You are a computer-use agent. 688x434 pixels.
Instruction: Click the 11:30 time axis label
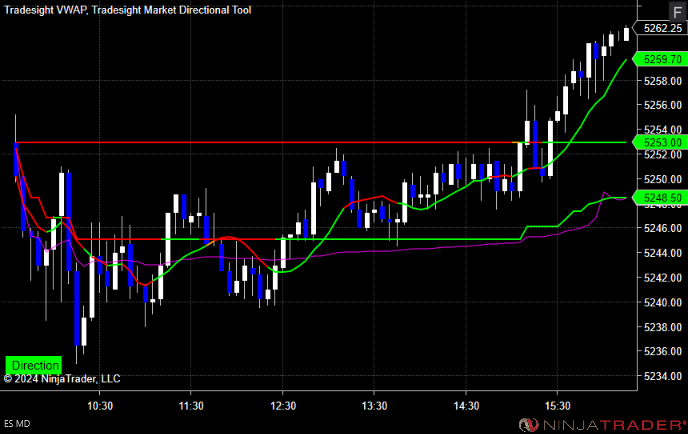(x=191, y=406)
